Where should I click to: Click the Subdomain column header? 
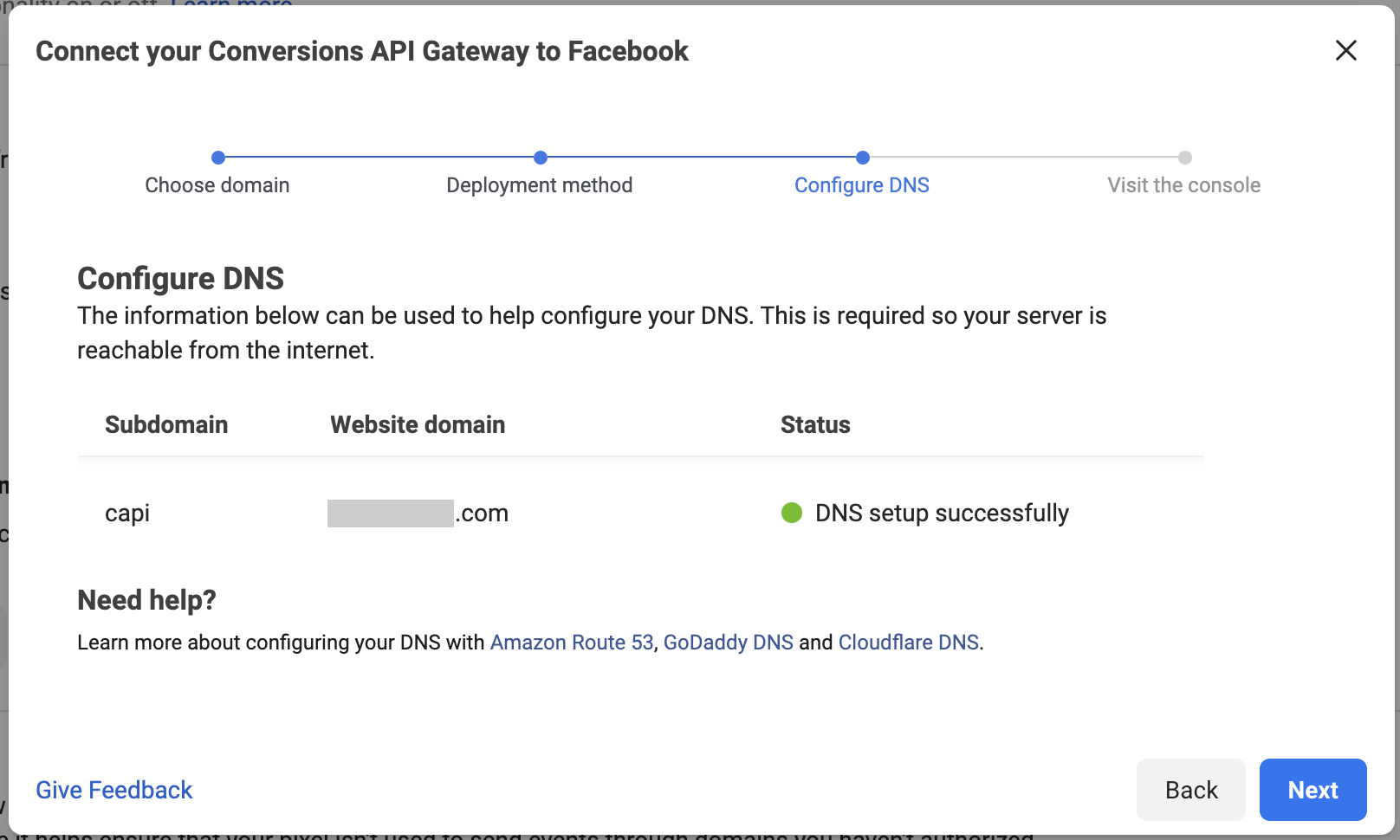pyautogui.click(x=166, y=424)
